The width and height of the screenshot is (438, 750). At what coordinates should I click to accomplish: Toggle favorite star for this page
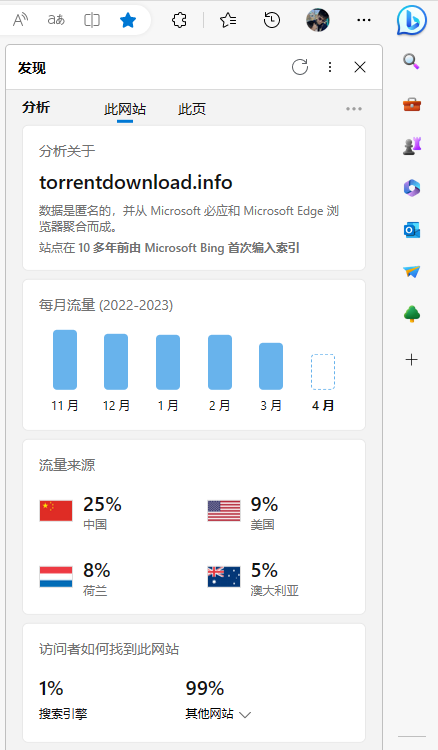(128, 20)
